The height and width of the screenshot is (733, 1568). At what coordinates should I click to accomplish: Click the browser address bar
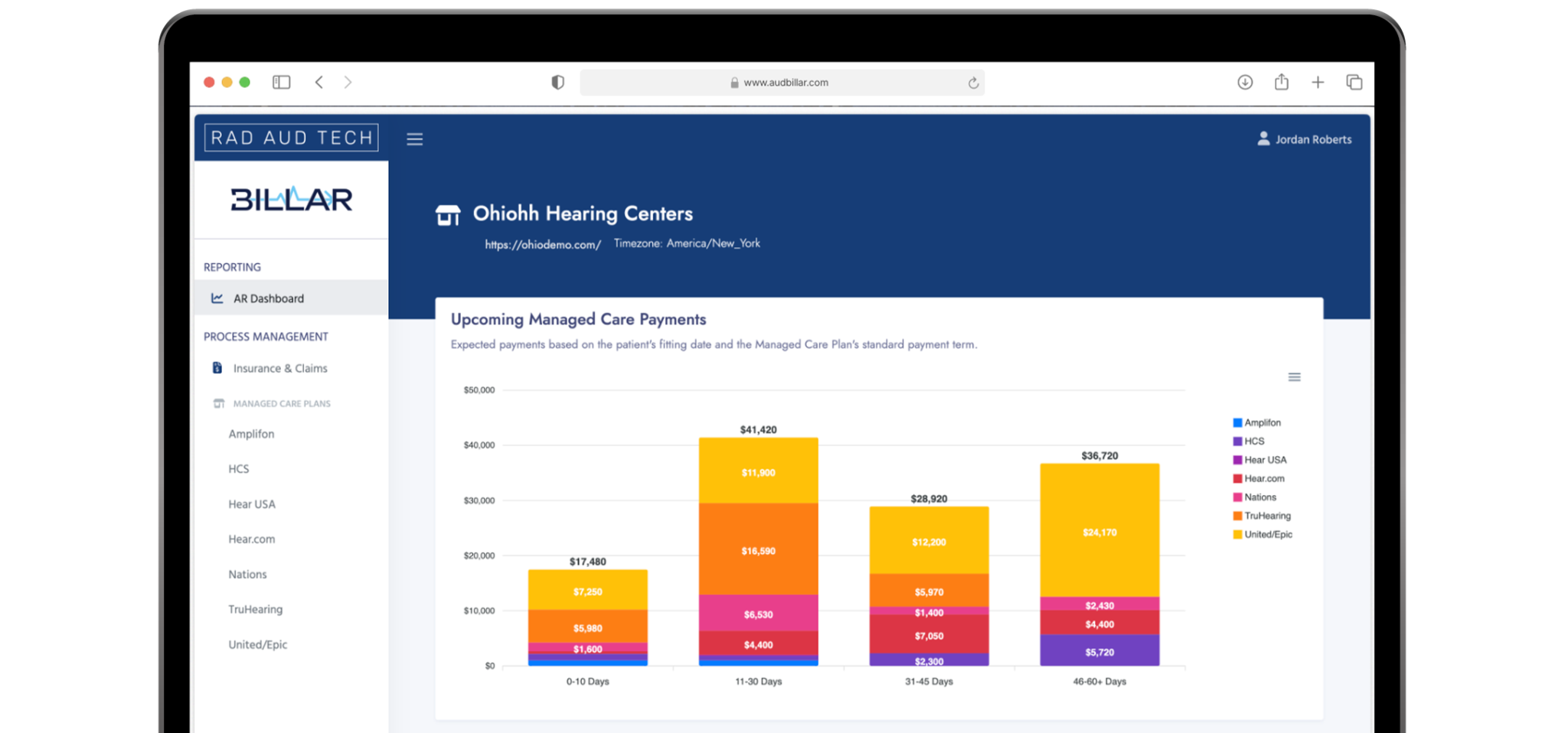point(781,83)
